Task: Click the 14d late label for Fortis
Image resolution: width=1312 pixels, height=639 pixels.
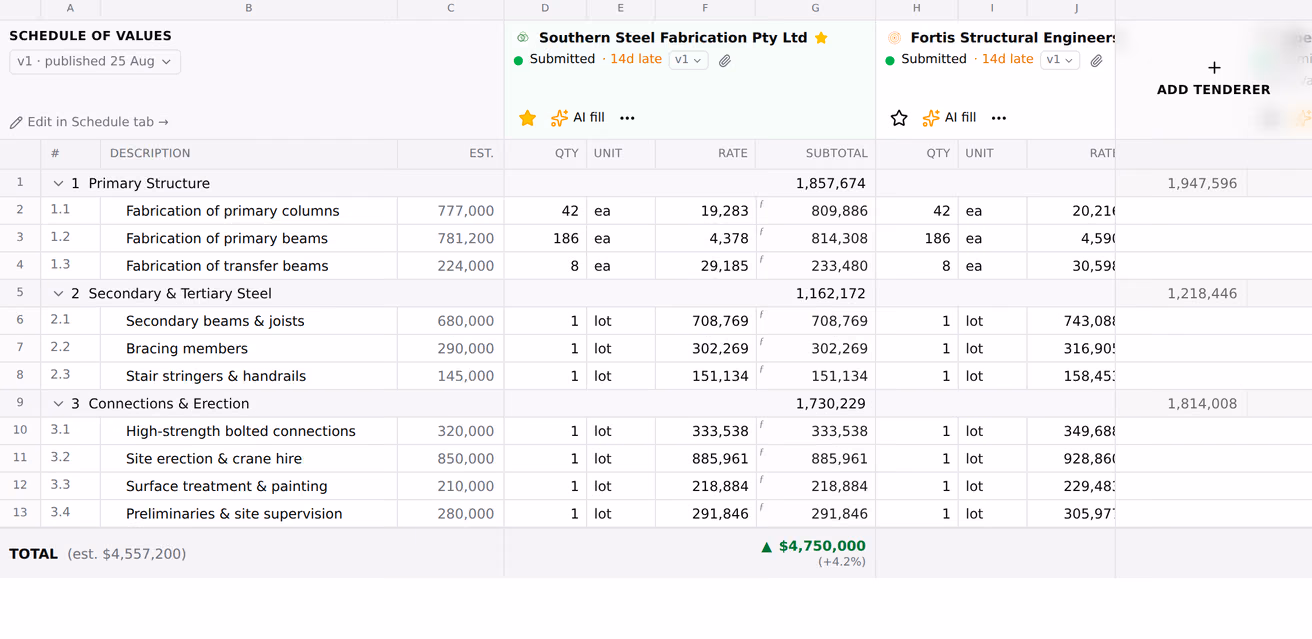Action: tap(1007, 59)
